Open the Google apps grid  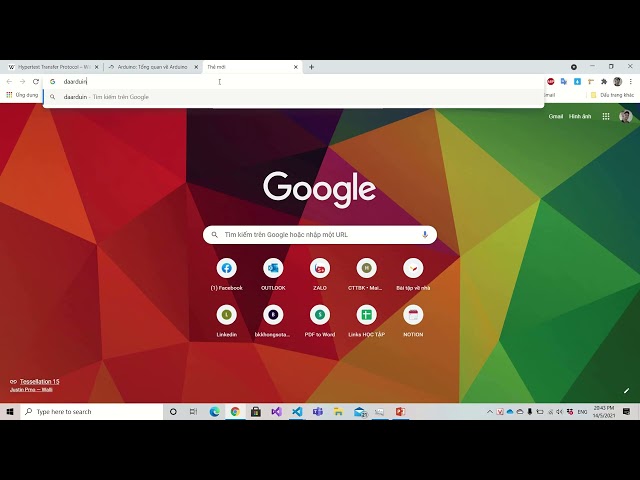(x=606, y=116)
